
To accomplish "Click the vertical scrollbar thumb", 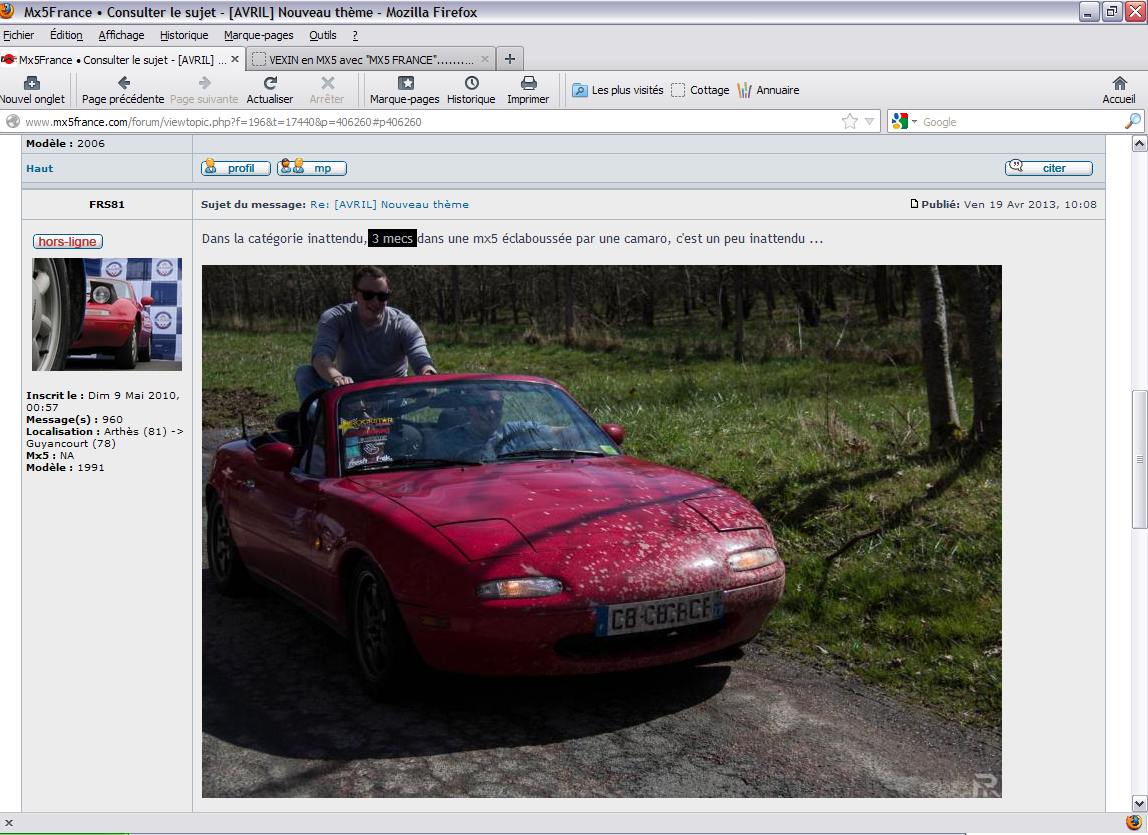I will click(x=1139, y=459).
